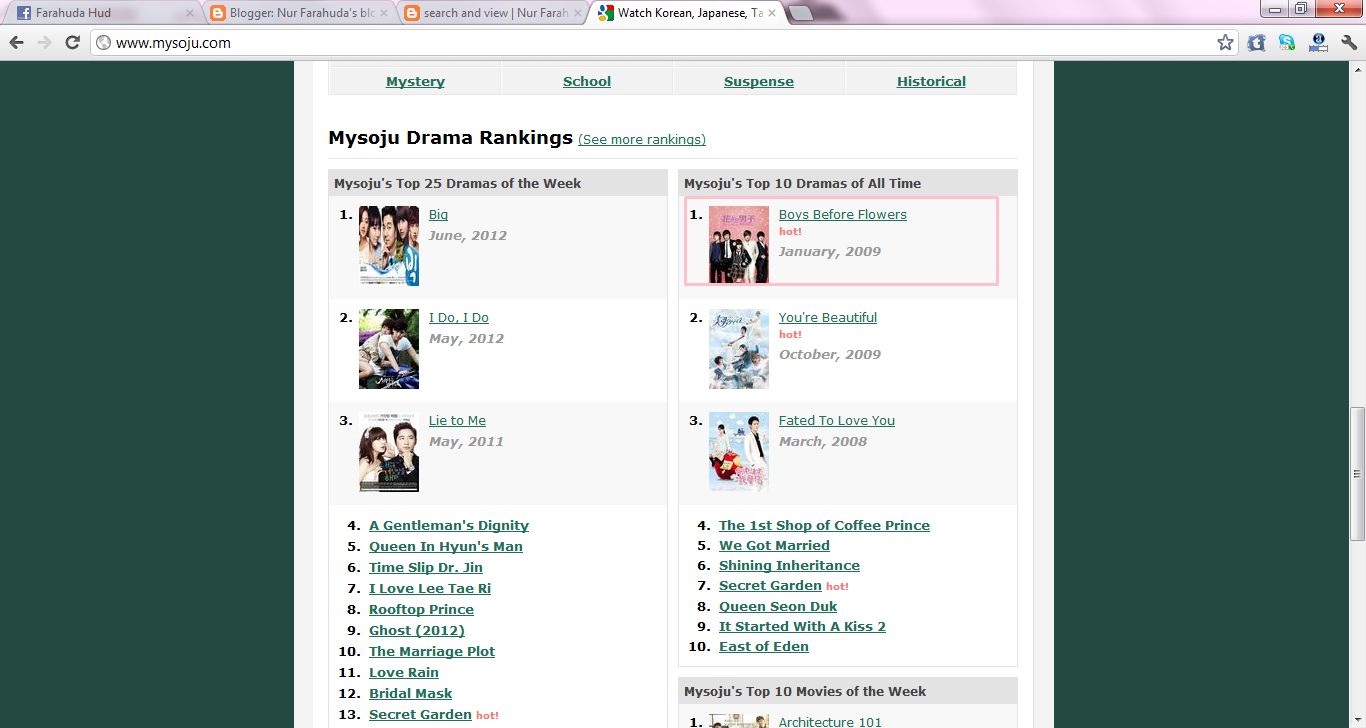Open I Love Lee Tae Ri link
The width and height of the screenshot is (1366, 728).
tap(430, 589)
